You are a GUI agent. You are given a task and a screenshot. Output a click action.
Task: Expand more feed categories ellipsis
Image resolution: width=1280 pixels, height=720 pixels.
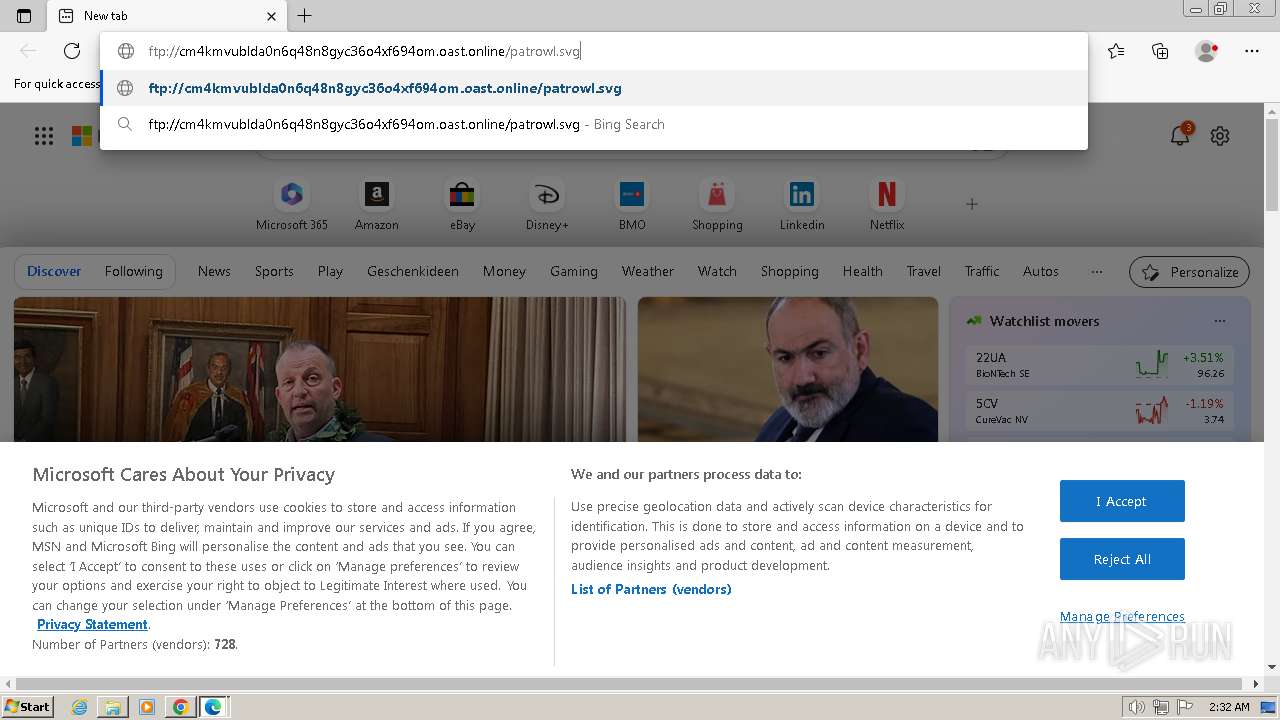pos(1097,271)
